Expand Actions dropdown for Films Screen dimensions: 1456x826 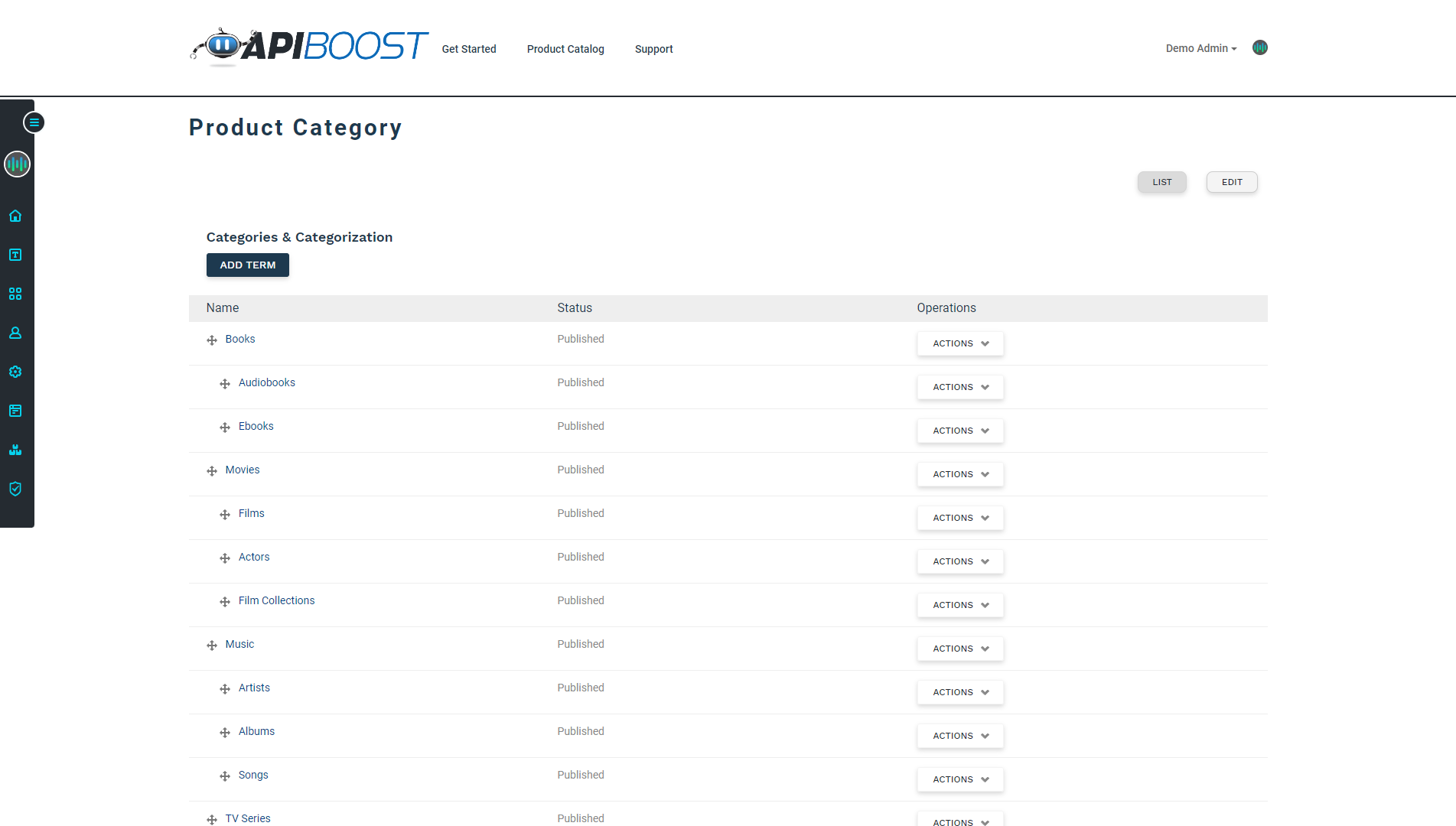coord(960,518)
